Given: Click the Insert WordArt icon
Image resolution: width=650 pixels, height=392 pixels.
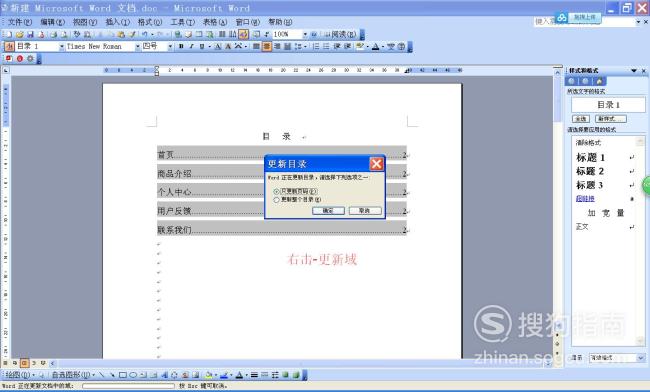Looking at the screenshot, I should (x=164, y=375).
